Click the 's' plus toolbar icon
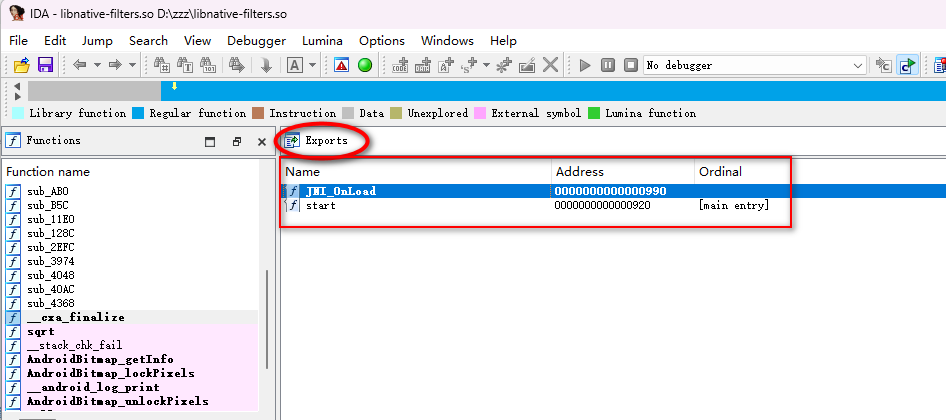946x420 pixels. point(469,65)
